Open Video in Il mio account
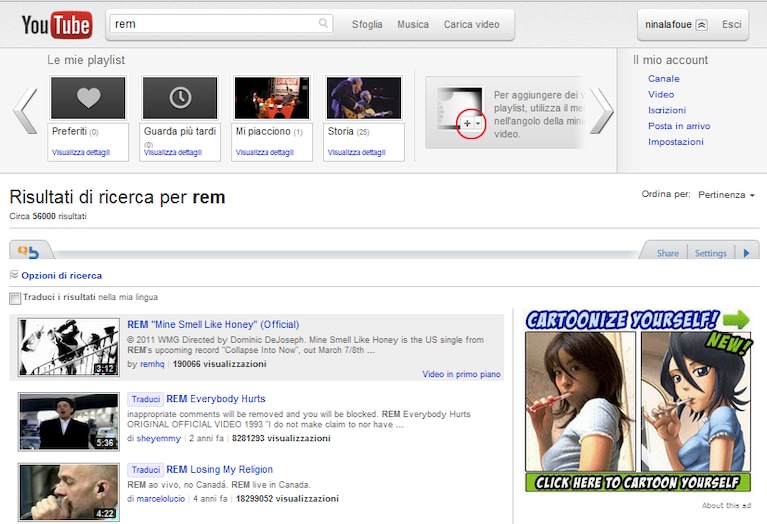767x524 pixels. pos(661,94)
